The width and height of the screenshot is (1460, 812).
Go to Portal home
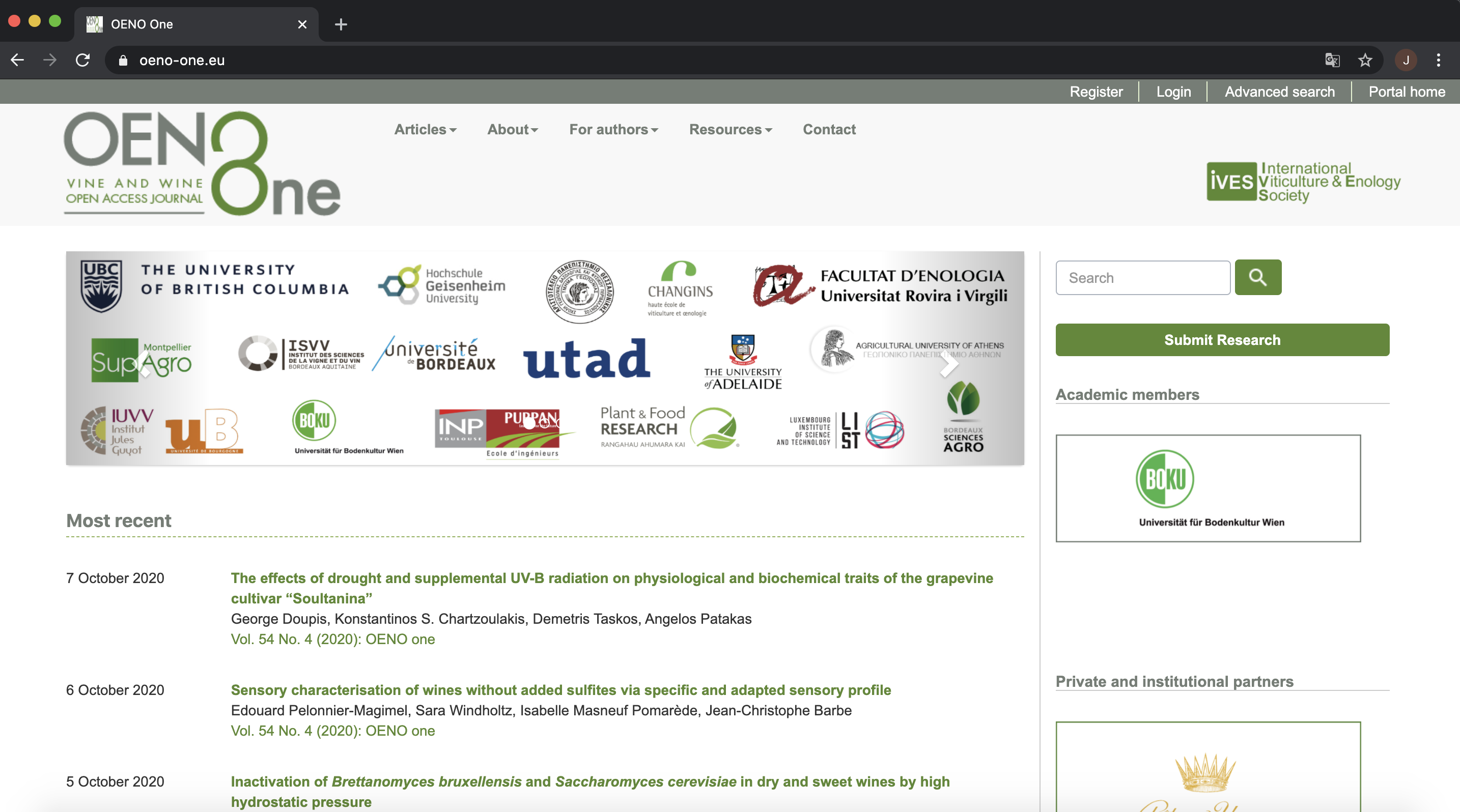coord(1407,92)
